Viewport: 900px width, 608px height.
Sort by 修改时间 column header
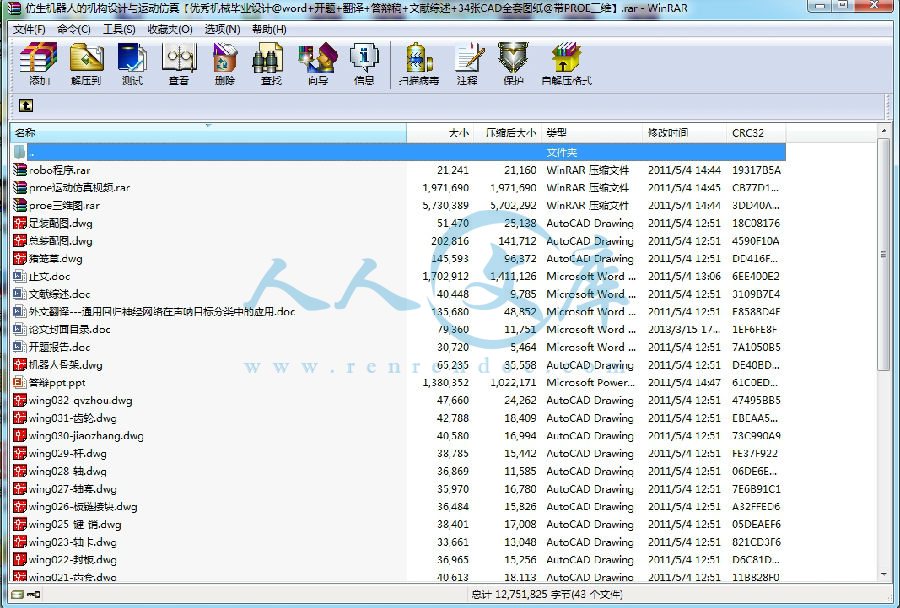(x=684, y=133)
